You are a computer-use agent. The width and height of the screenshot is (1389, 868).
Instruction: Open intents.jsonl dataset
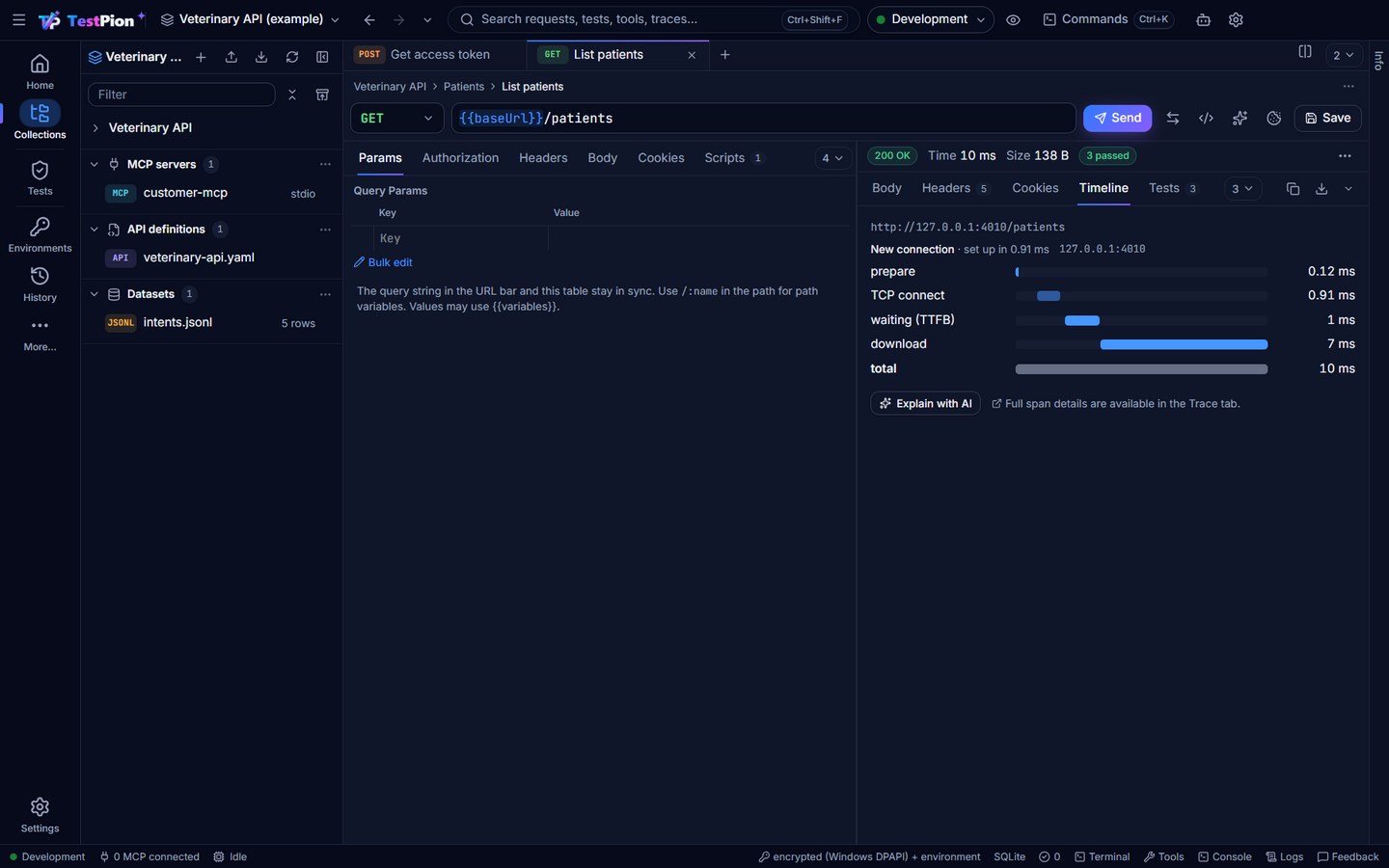[x=211, y=322]
